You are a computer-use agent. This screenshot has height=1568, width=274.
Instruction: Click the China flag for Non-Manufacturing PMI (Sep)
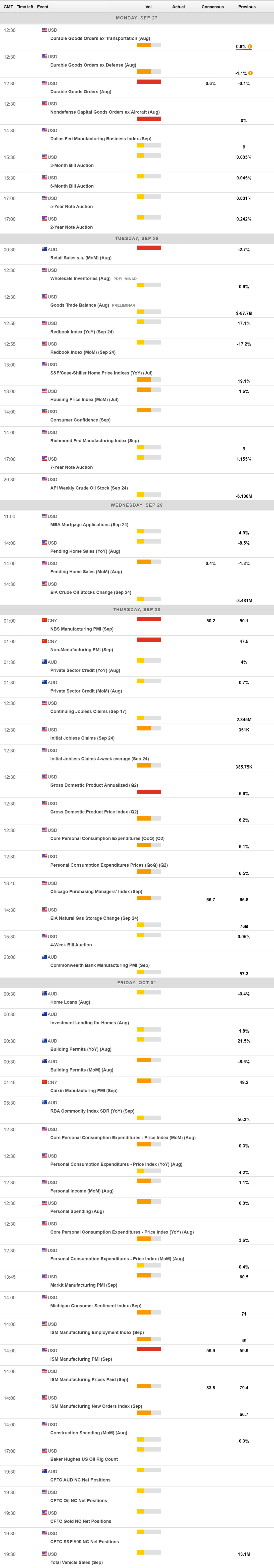click(44, 641)
